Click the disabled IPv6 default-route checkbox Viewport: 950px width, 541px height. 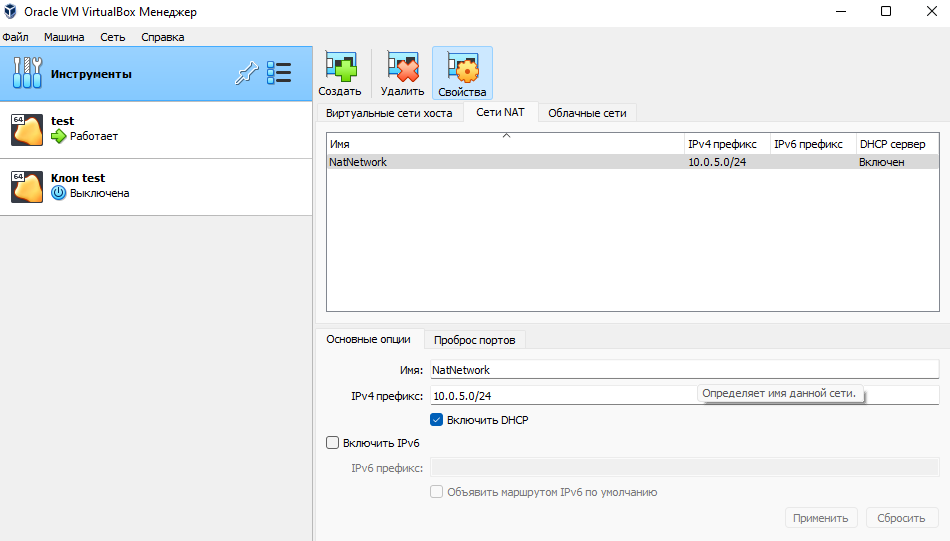tap(436, 492)
